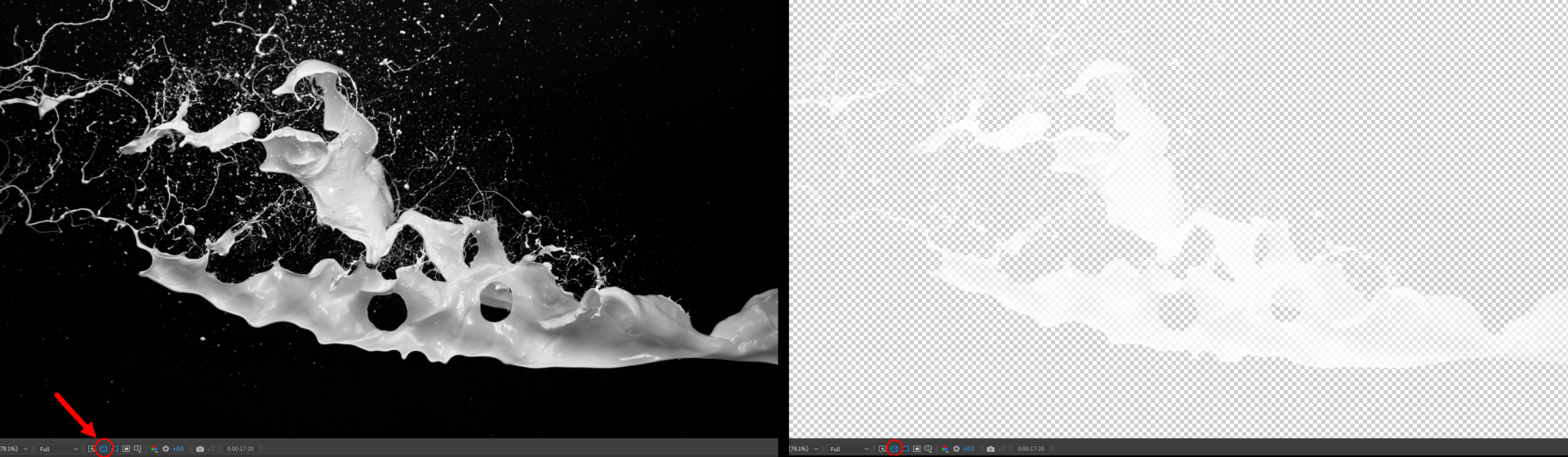This screenshot has width=1568, height=457.
Task: Open Fast Previews options in right viewer
Action: point(882,449)
